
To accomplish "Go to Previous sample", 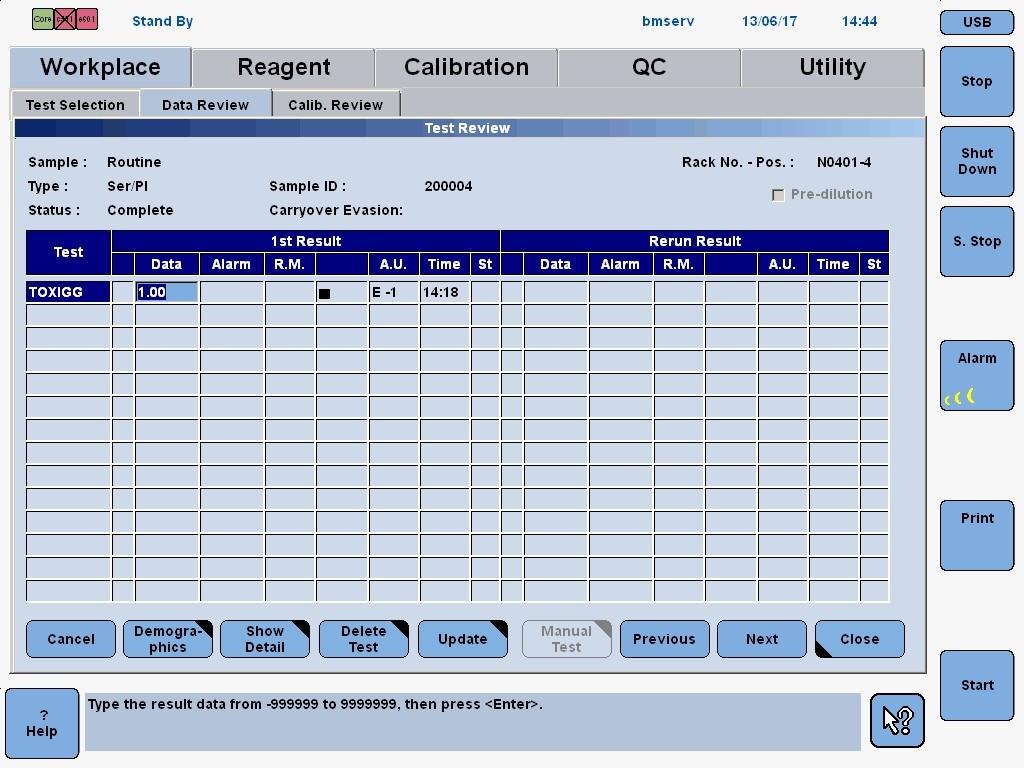I will point(664,639).
